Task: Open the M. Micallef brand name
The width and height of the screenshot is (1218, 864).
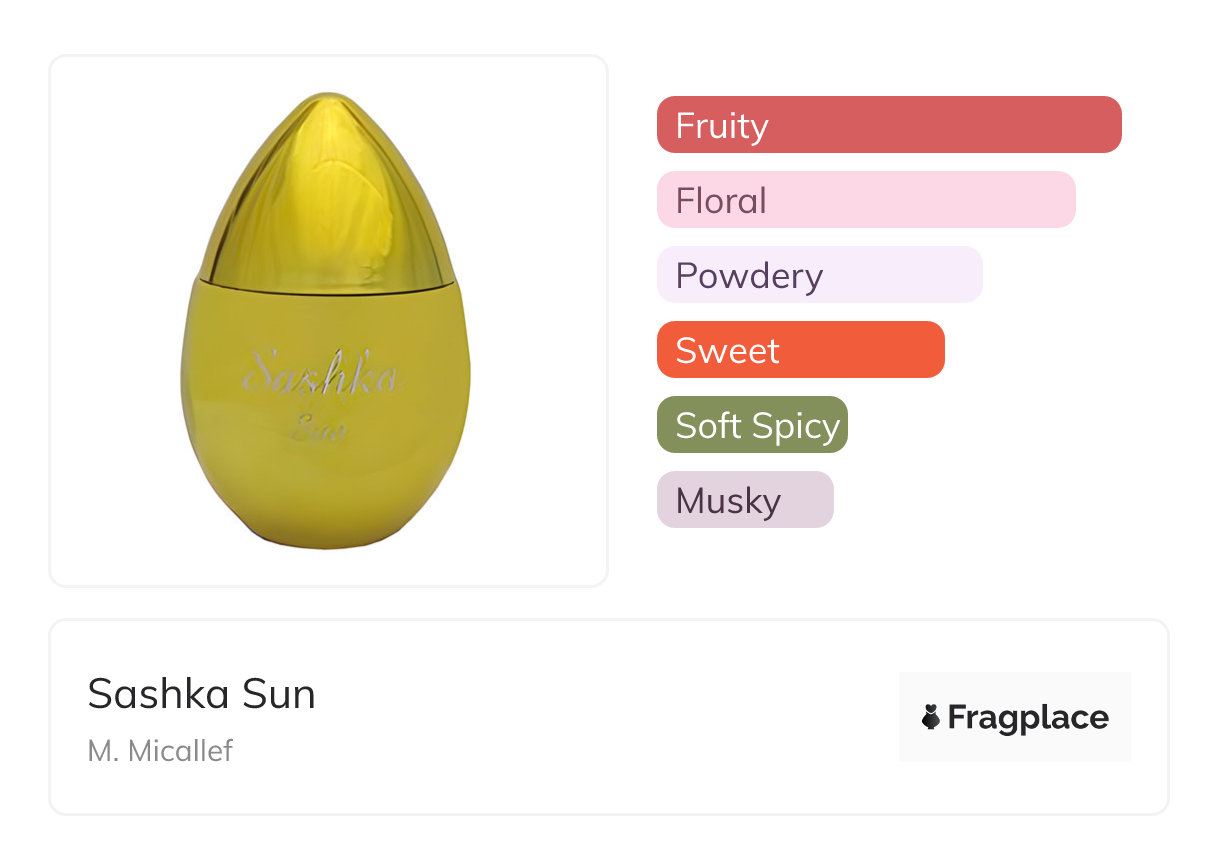Action: click(160, 750)
